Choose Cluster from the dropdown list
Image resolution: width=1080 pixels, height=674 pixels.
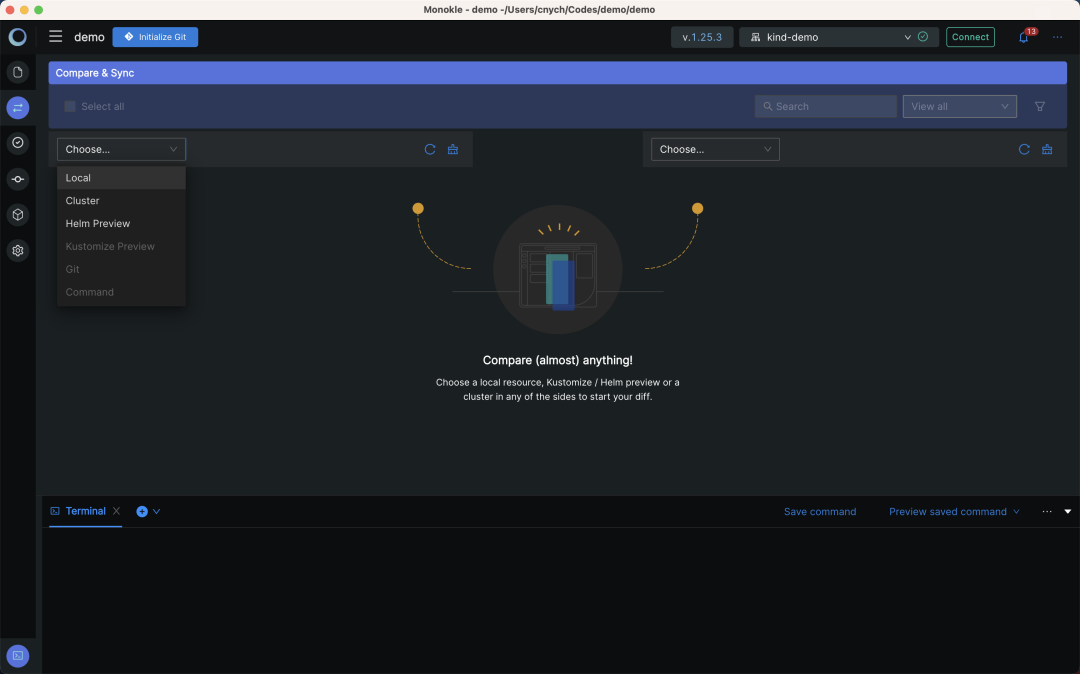[x=121, y=200]
